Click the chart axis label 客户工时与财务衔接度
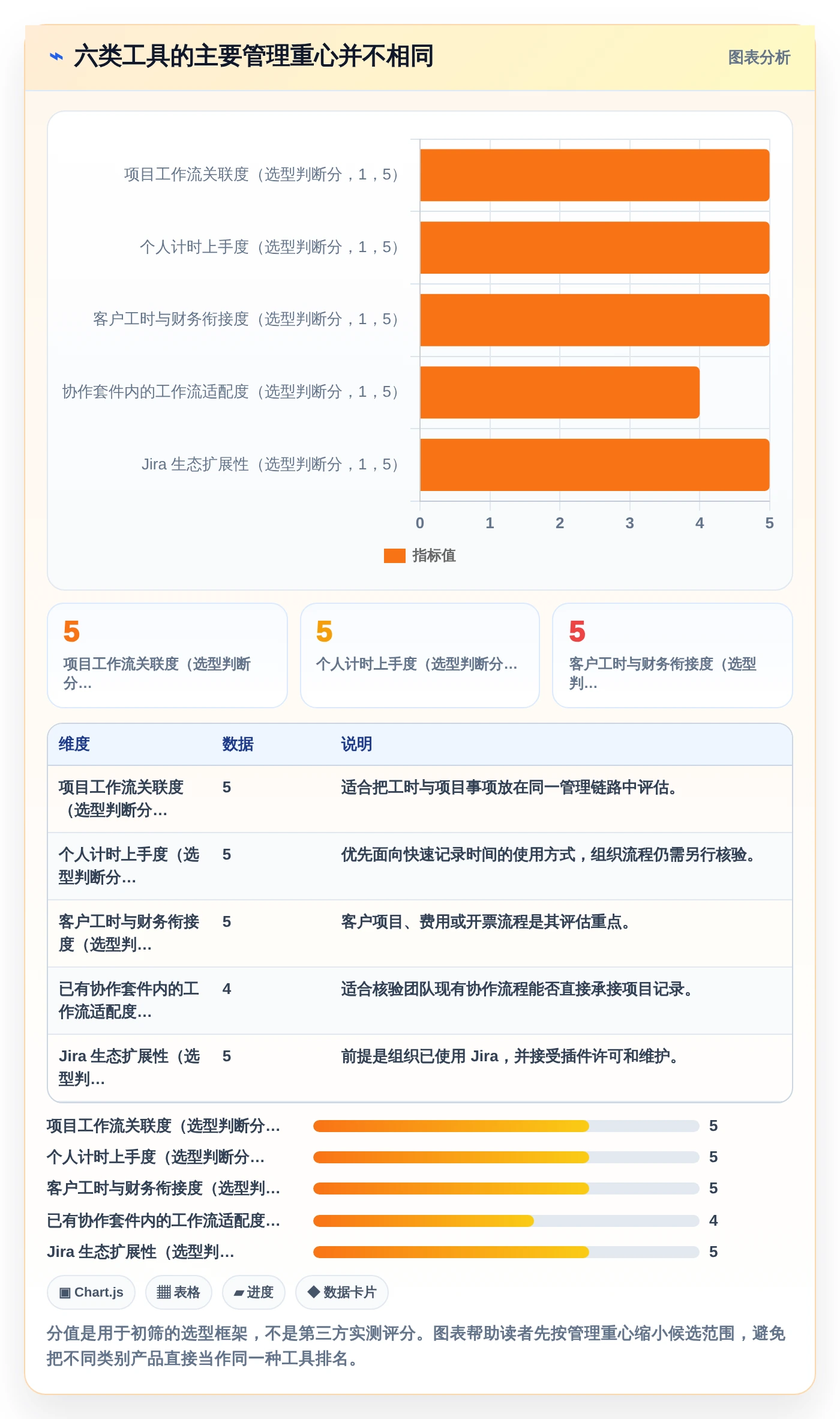This screenshot has width=840, height=1419. 245,319
